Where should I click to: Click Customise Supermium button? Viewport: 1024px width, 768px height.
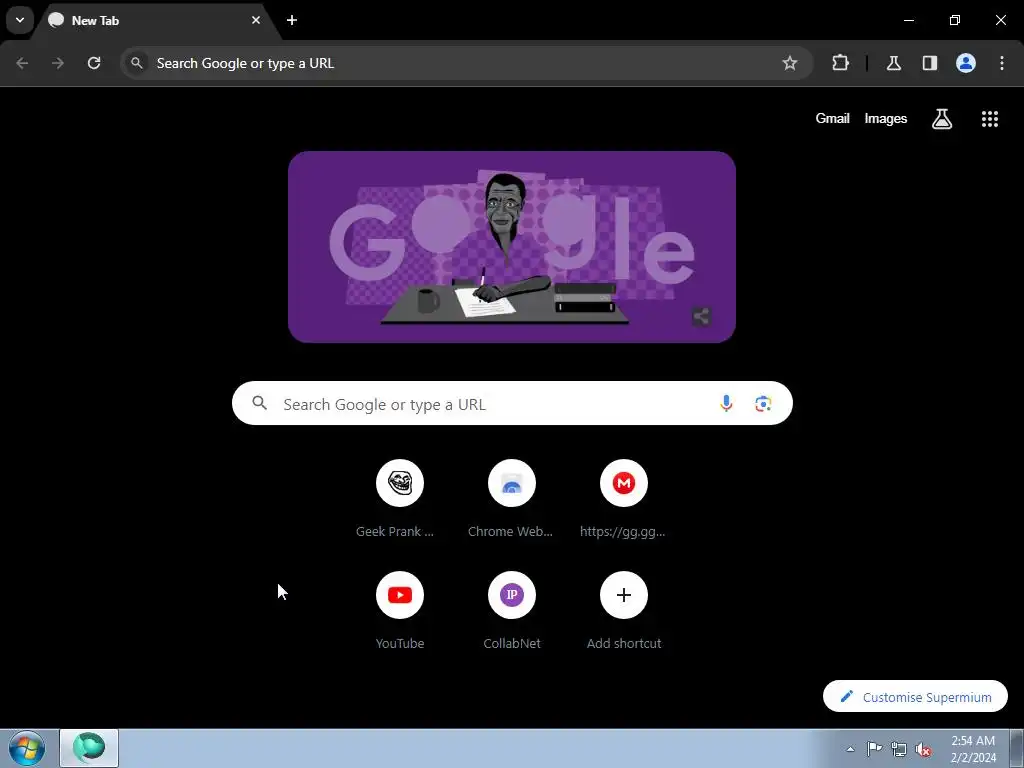[915, 696]
